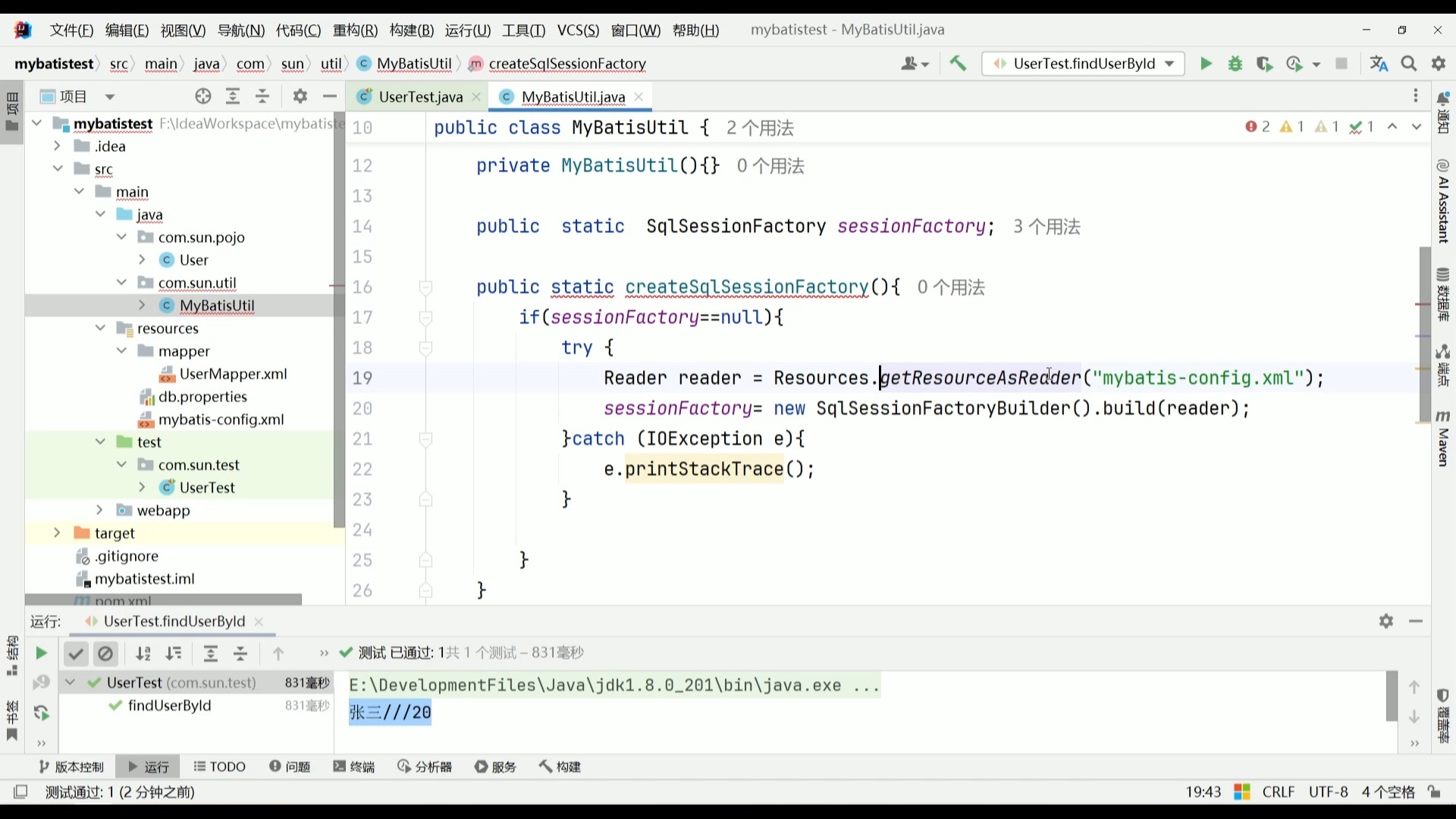
Task: Expand all test results in run panel
Action: 211,653
